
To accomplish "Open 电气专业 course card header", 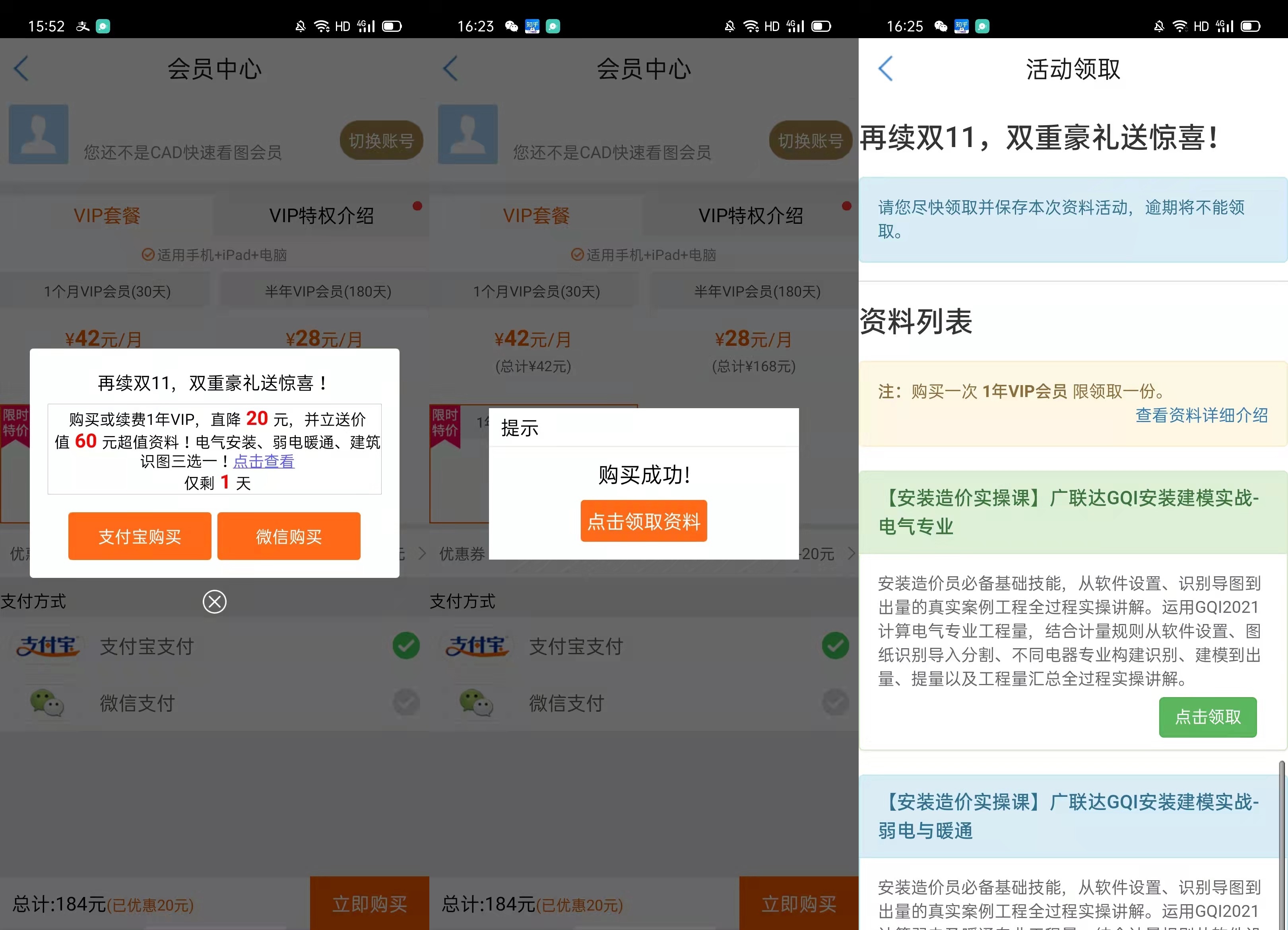I will tap(1073, 512).
